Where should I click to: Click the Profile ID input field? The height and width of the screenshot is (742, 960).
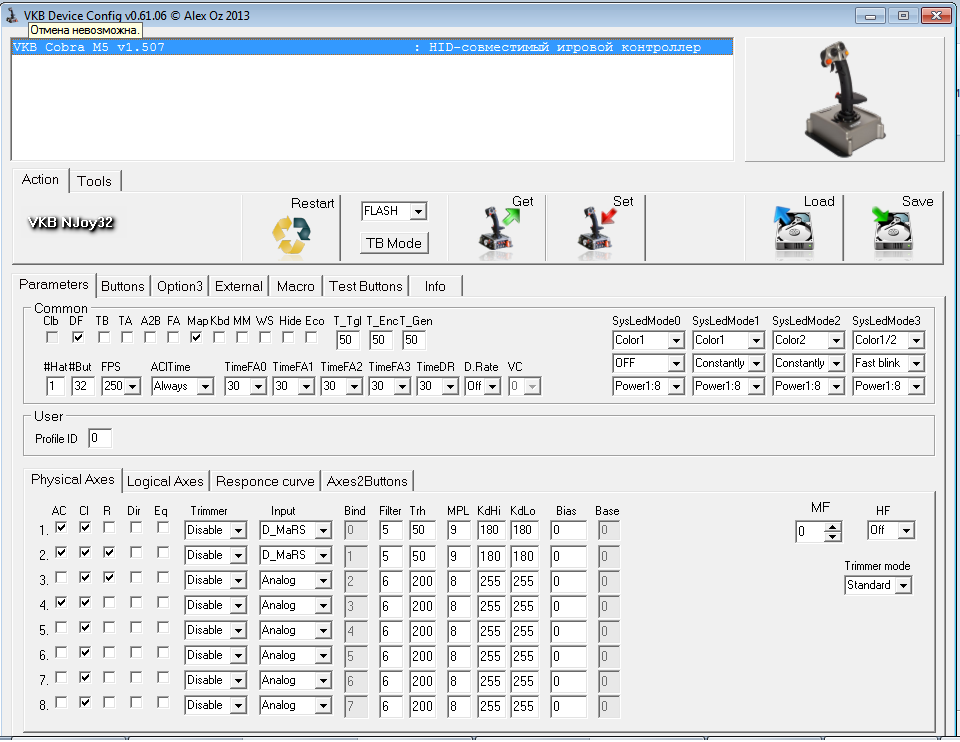[x=99, y=438]
